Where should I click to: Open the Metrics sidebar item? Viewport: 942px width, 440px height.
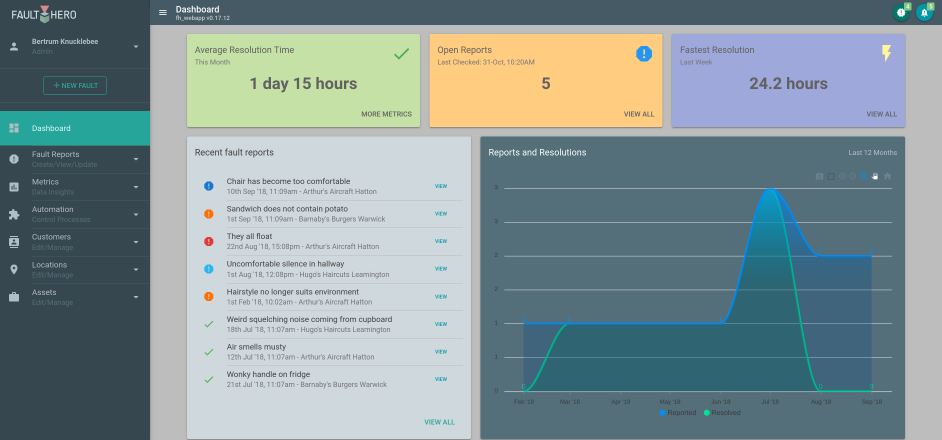tap(75, 186)
